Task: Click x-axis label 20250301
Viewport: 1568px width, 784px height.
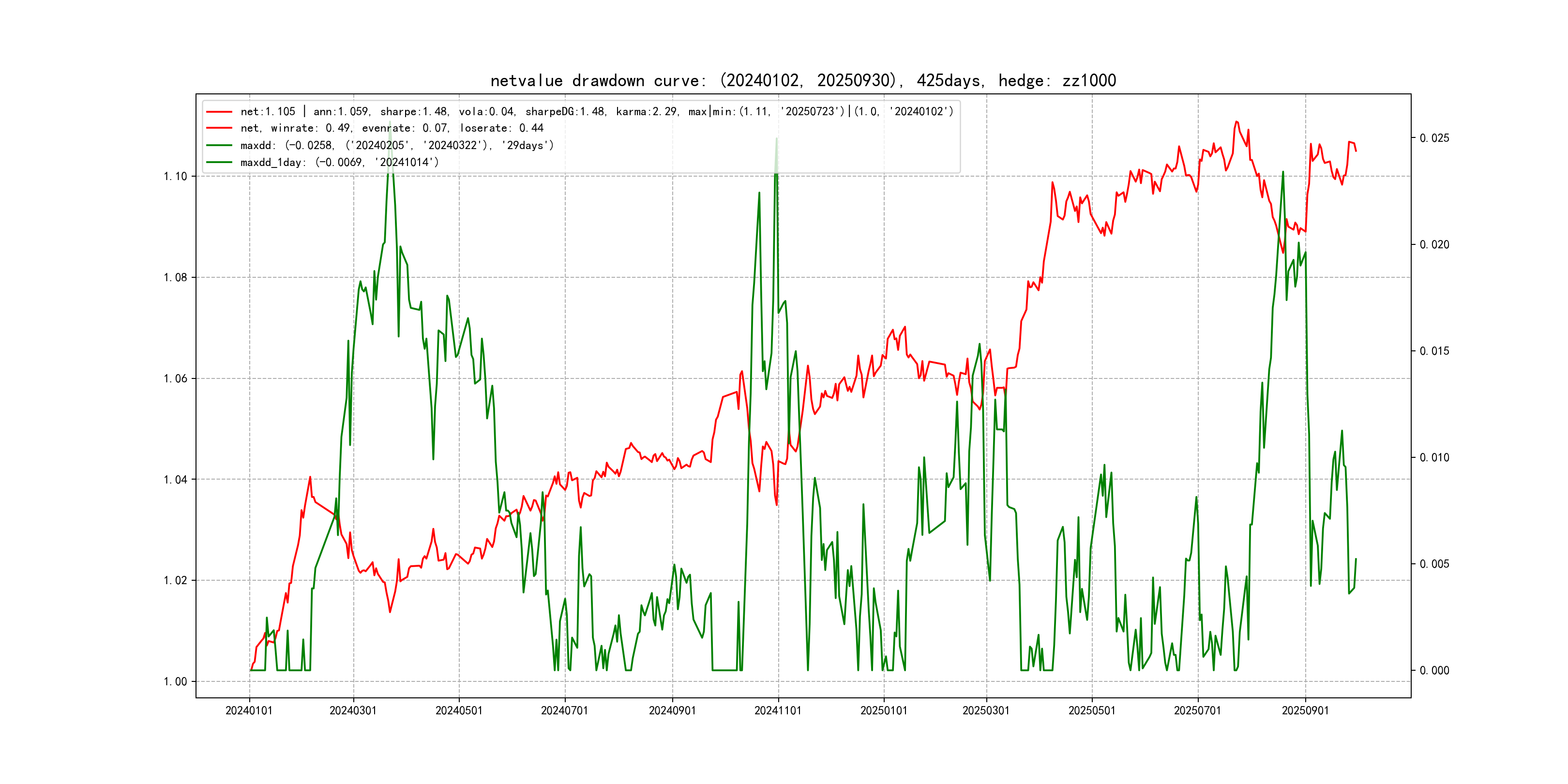Action: click(986, 711)
